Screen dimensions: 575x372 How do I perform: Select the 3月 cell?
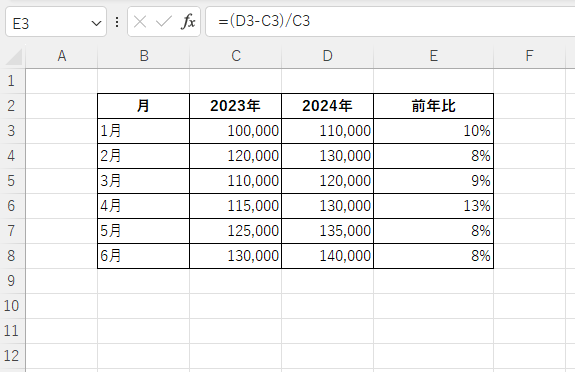point(144,181)
